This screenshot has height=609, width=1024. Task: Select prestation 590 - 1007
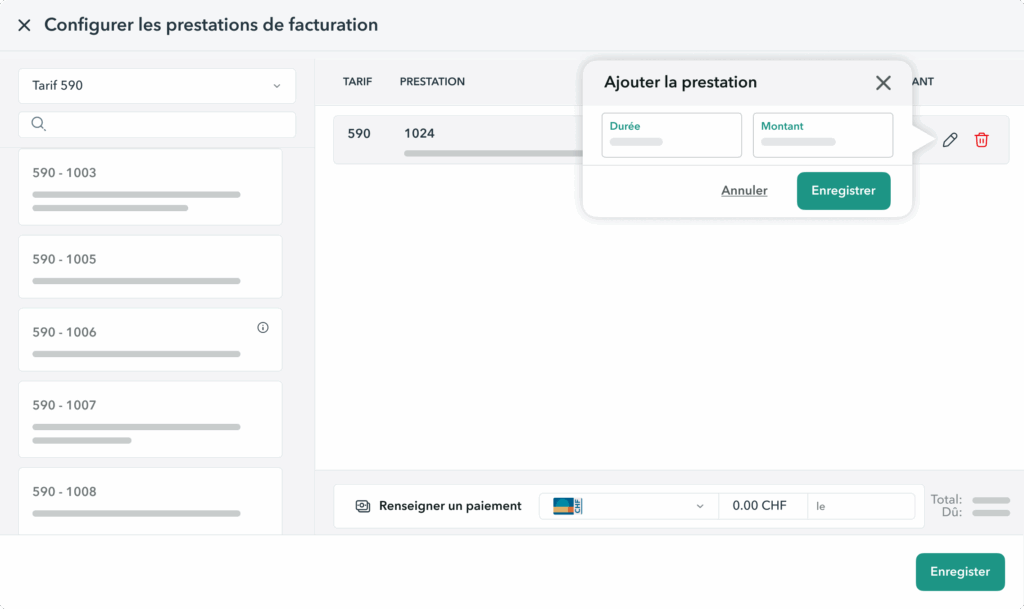click(150, 419)
